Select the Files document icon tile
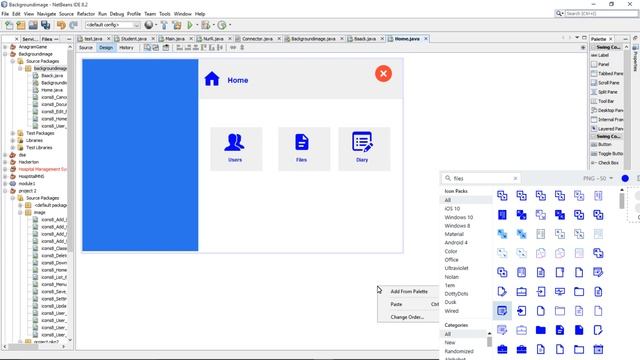This screenshot has height=360, width=640. point(304,149)
